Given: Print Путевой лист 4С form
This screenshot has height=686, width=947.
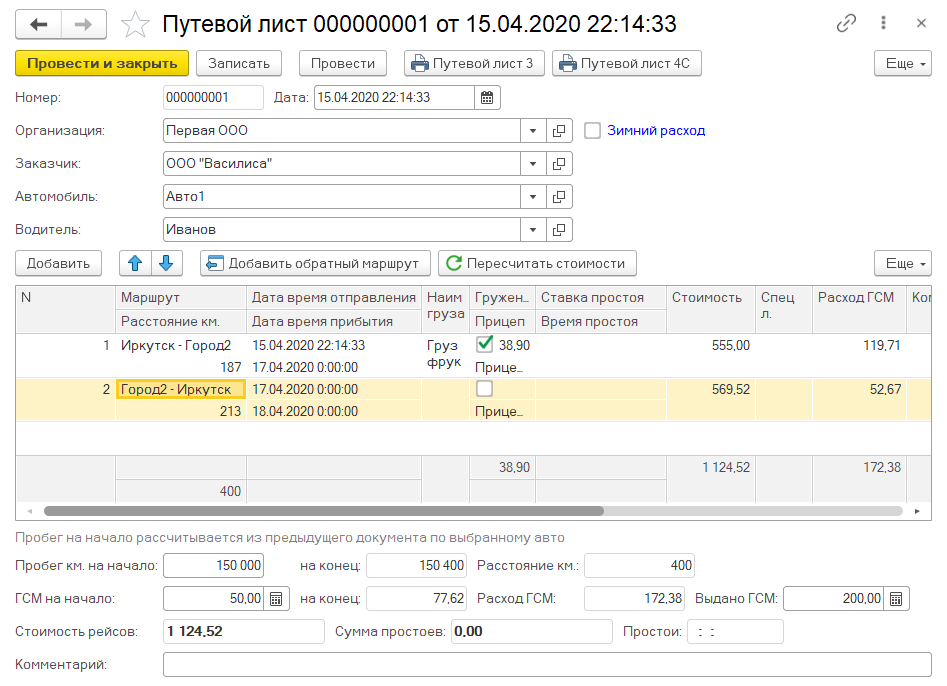Looking at the screenshot, I should (x=627, y=63).
